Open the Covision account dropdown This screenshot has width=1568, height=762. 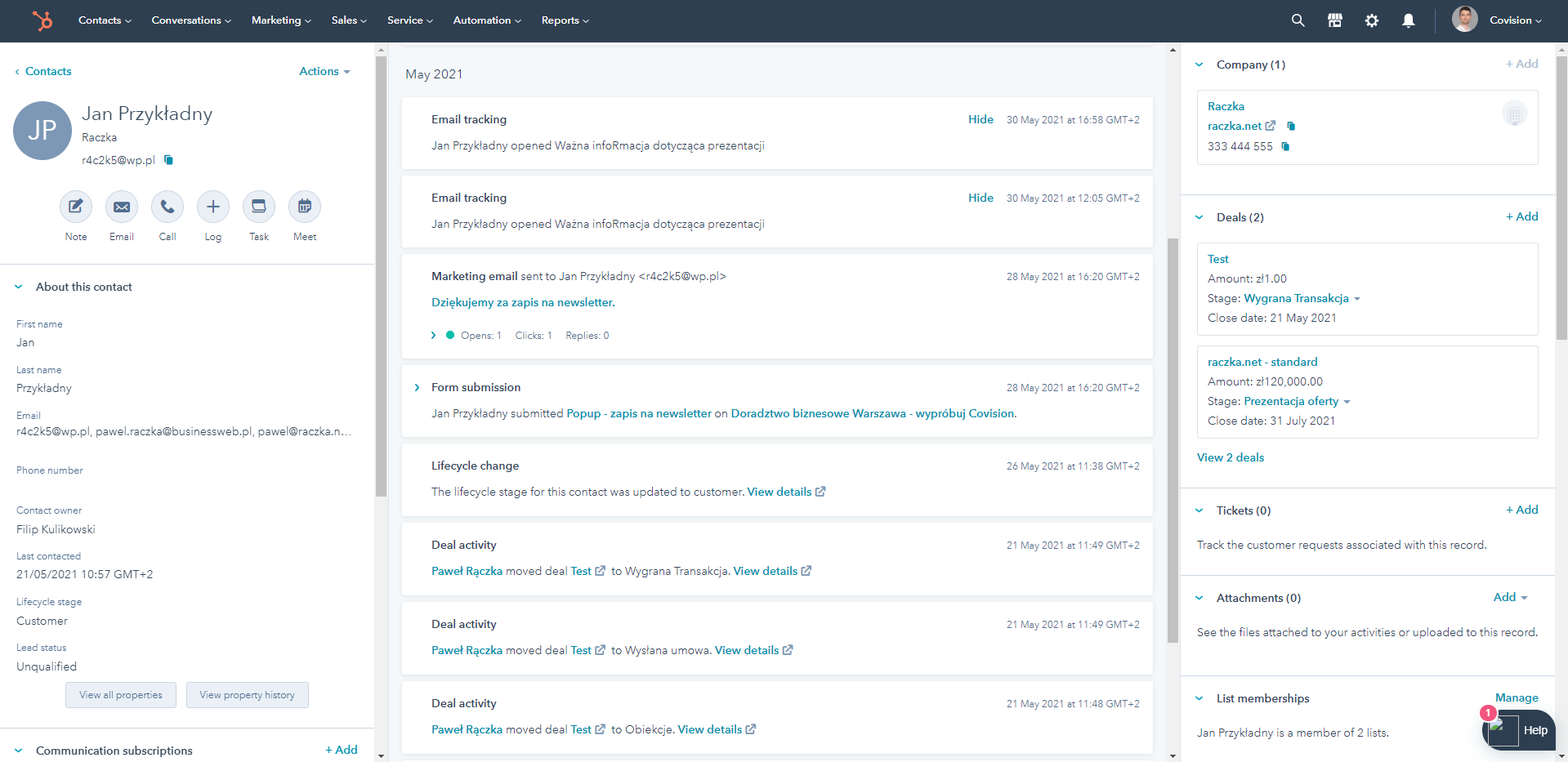(1516, 20)
